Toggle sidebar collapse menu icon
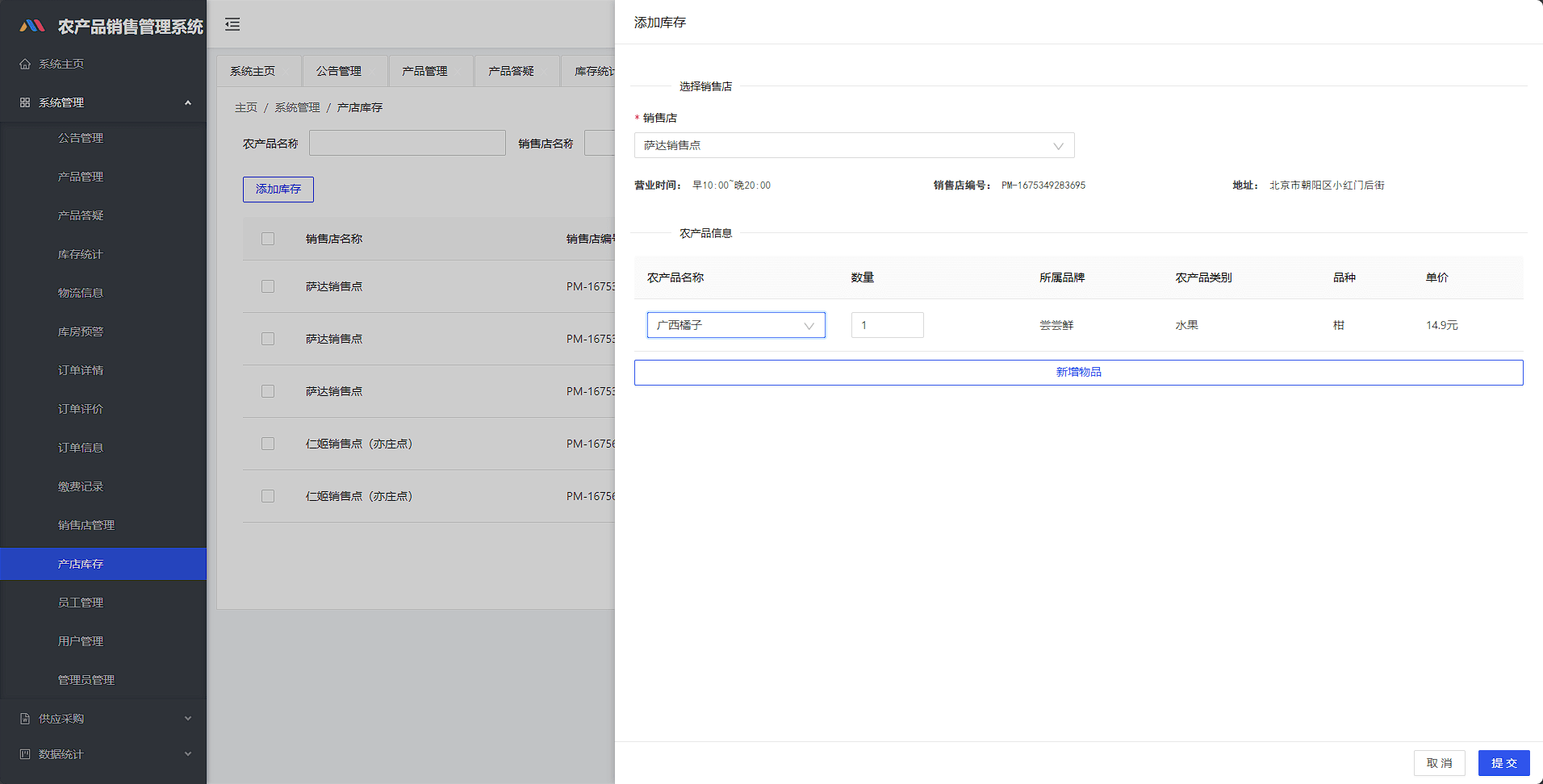The image size is (1543, 784). (232, 24)
